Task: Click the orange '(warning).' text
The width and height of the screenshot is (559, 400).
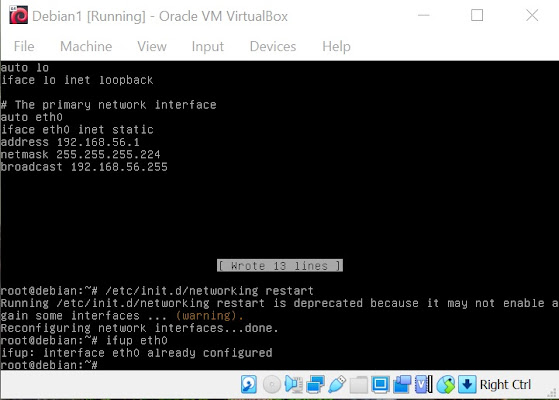Action: pos(210,316)
